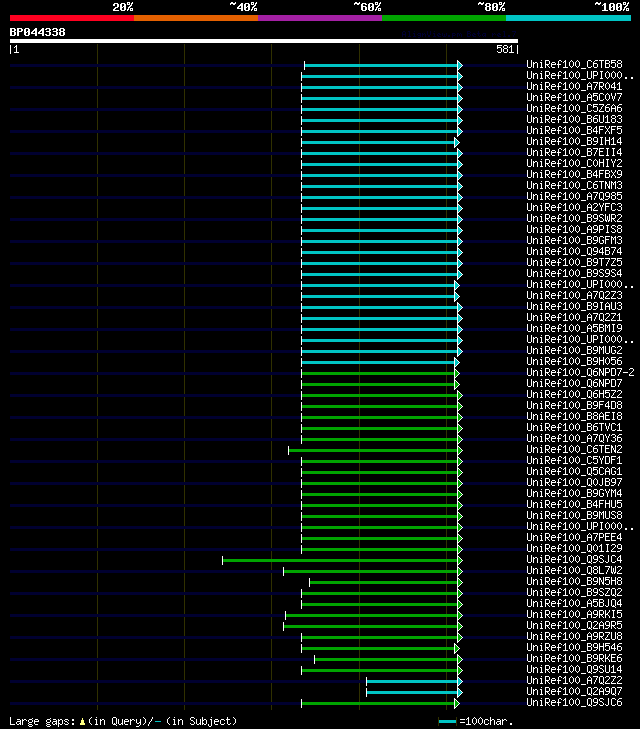
Task: Select the UniRef100_B9SWR2 label
Action: click(x=574, y=219)
